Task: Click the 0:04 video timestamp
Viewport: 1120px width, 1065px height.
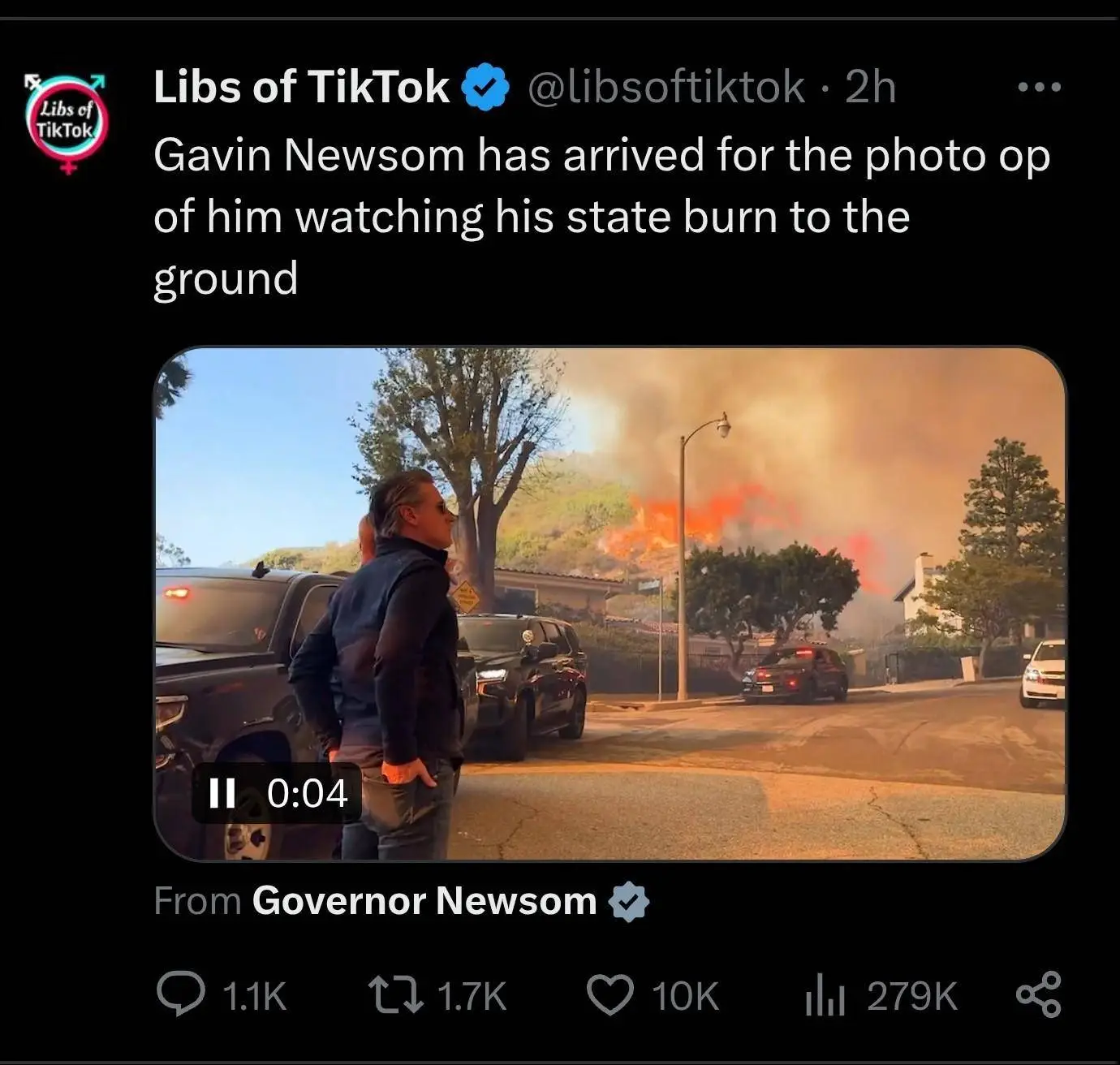Action: pyautogui.click(x=307, y=793)
